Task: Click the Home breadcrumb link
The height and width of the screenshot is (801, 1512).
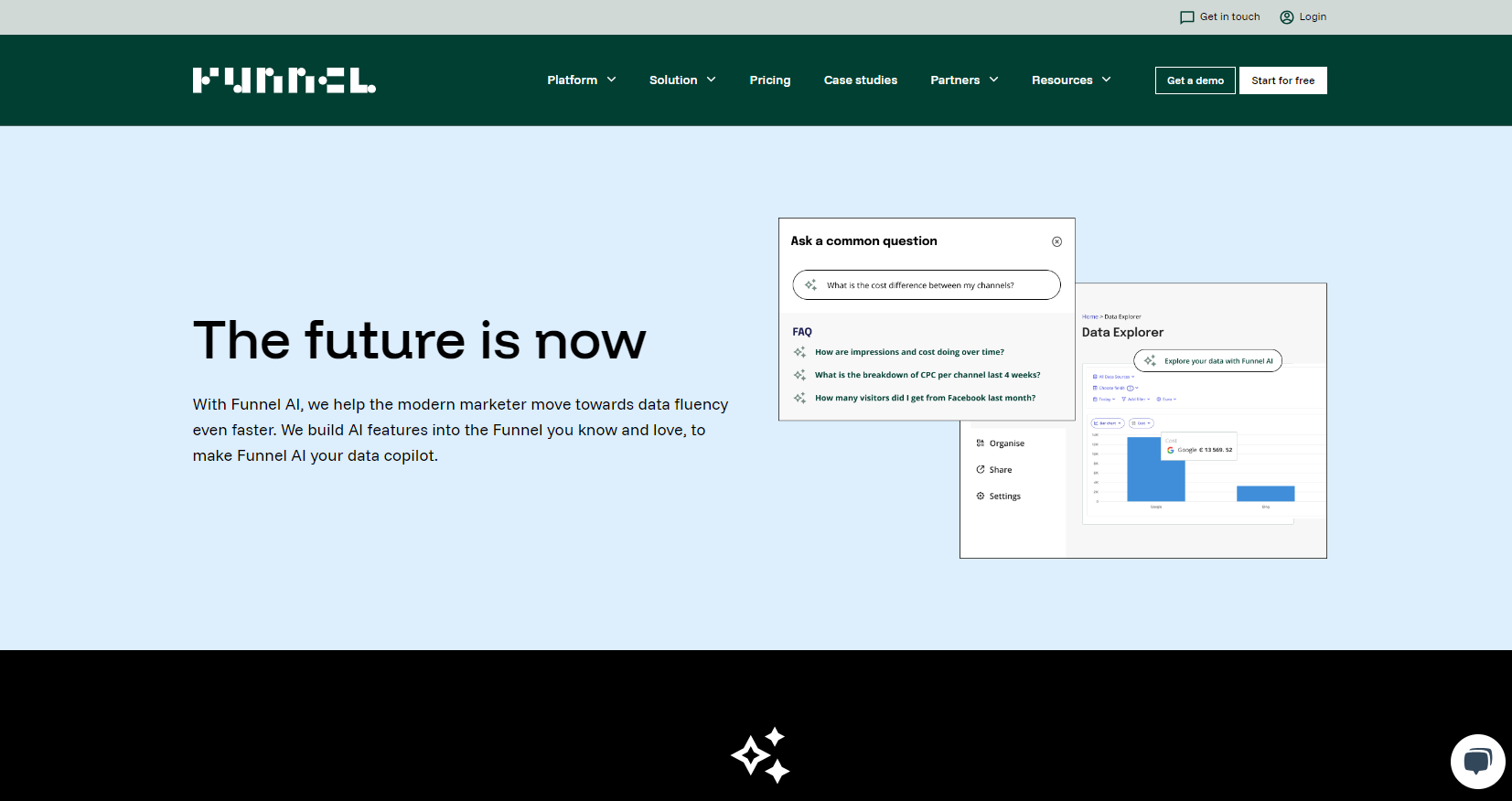Action: [1089, 316]
